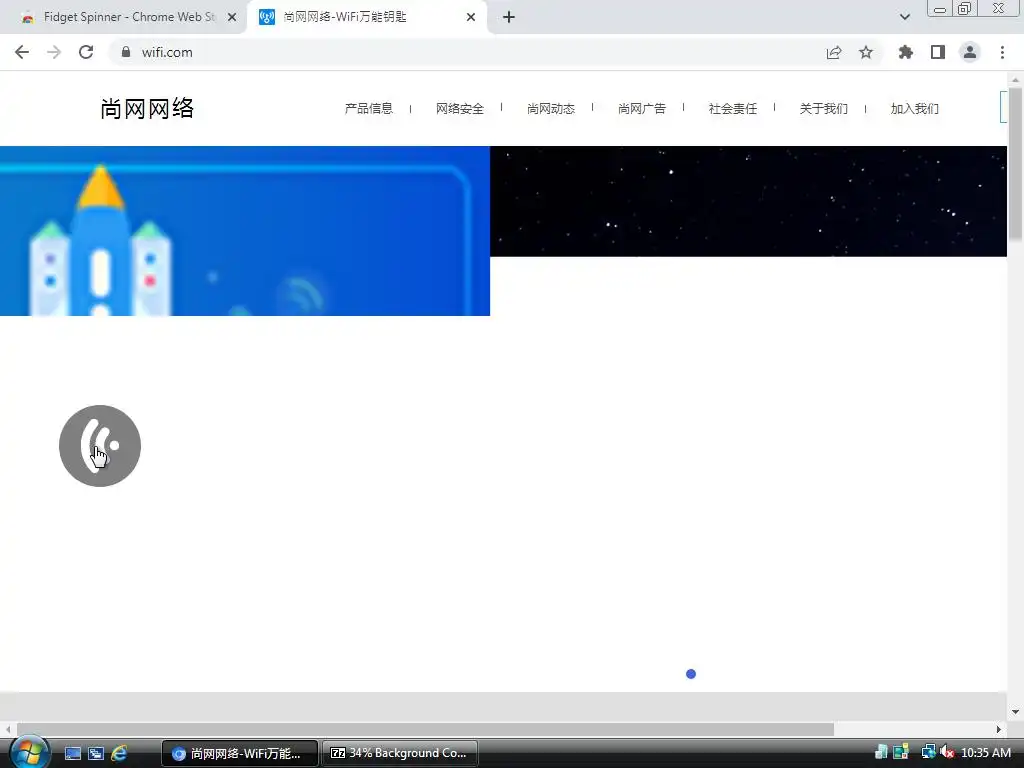Viewport: 1024px width, 768px height.
Task: Click the 尚网网络 site logo
Action: pyautogui.click(x=147, y=108)
